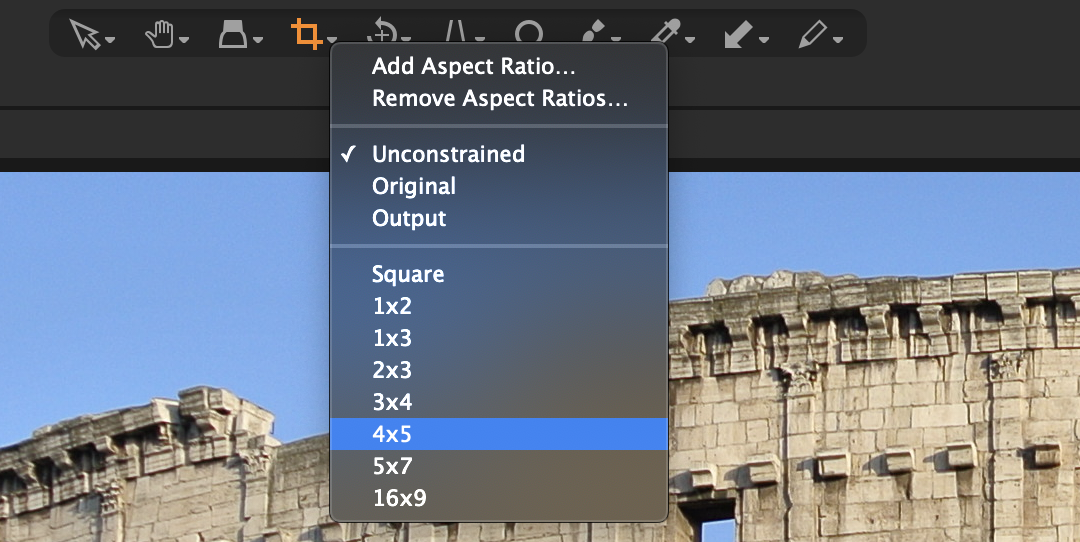Select the Annotation pencil tool
The width and height of the screenshot is (1080, 542).
[x=811, y=34]
